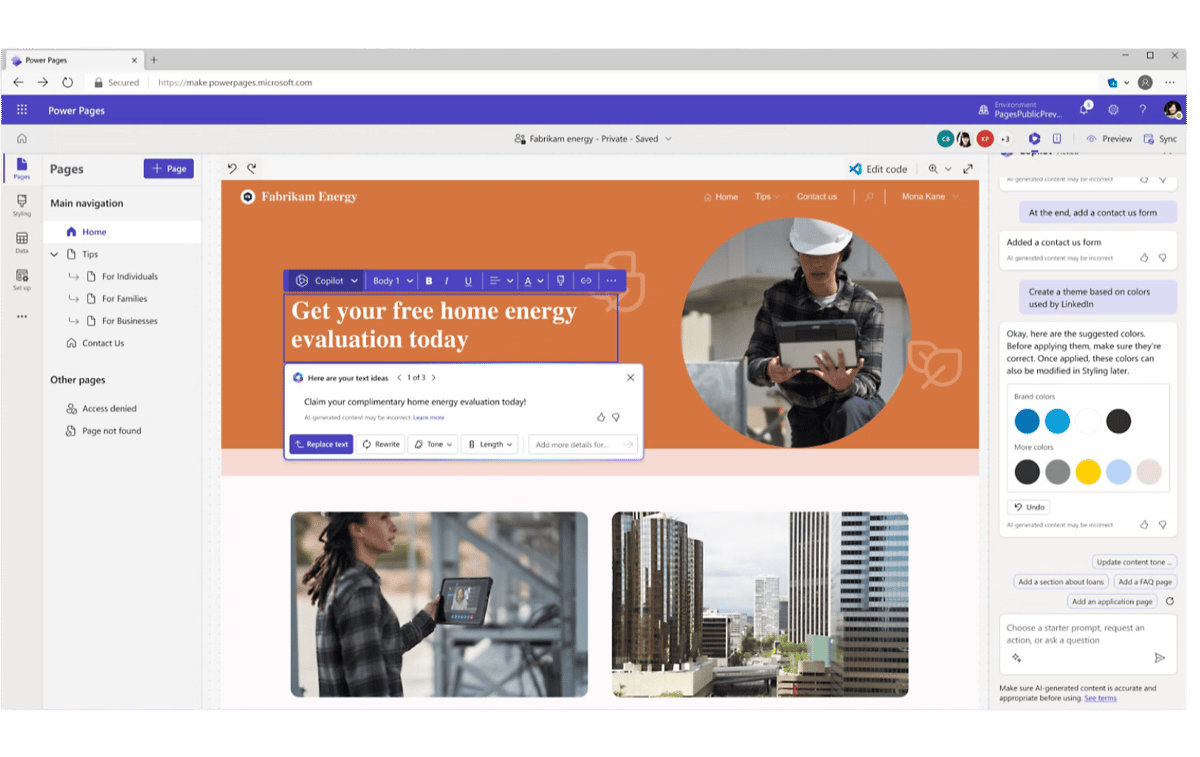
Task: Expand the canvas to full screen
Action: 968,169
